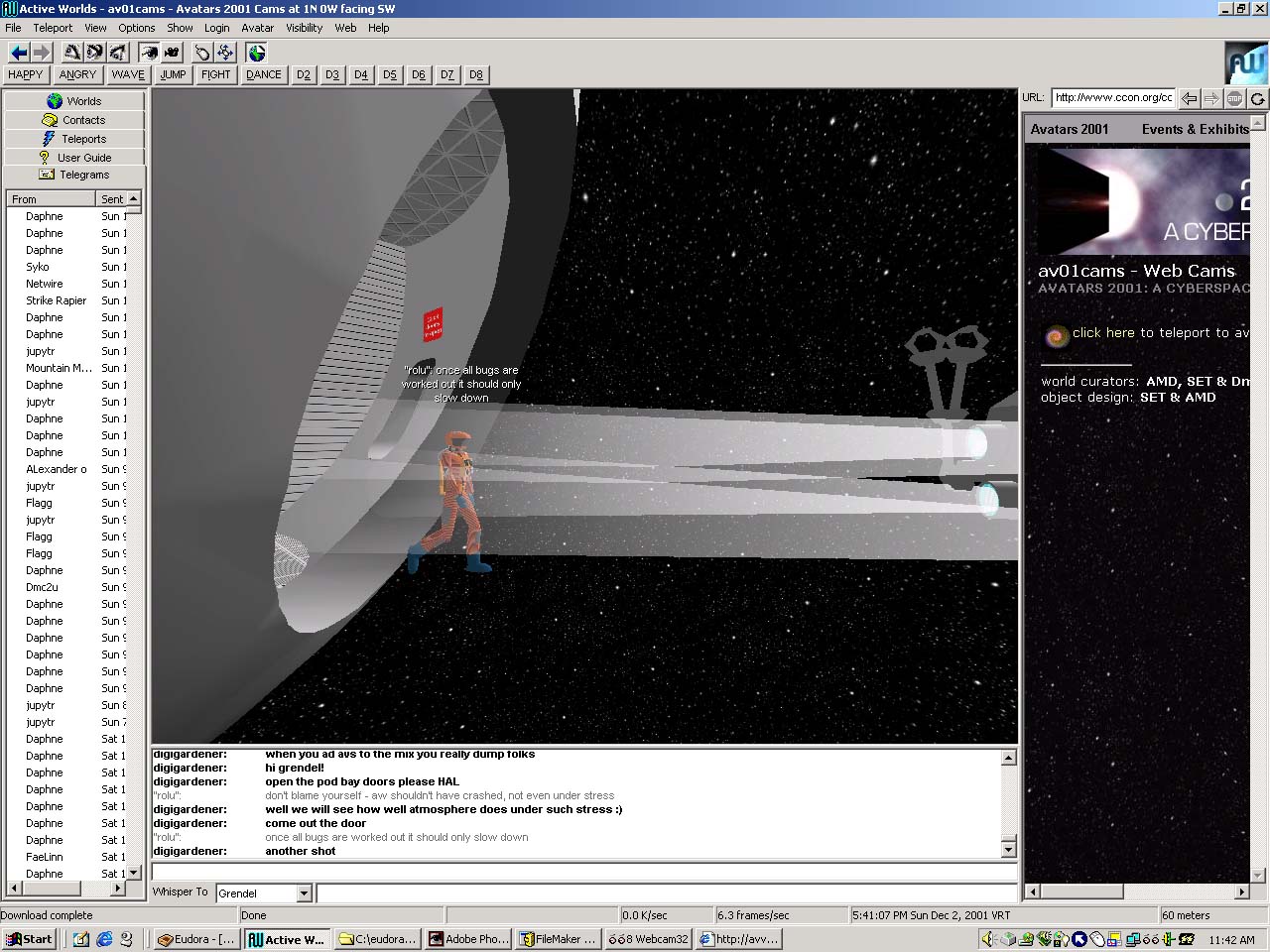Open Webcam32 from the taskbar
This screenshot has height=952, width=1270.
(648, 939)
